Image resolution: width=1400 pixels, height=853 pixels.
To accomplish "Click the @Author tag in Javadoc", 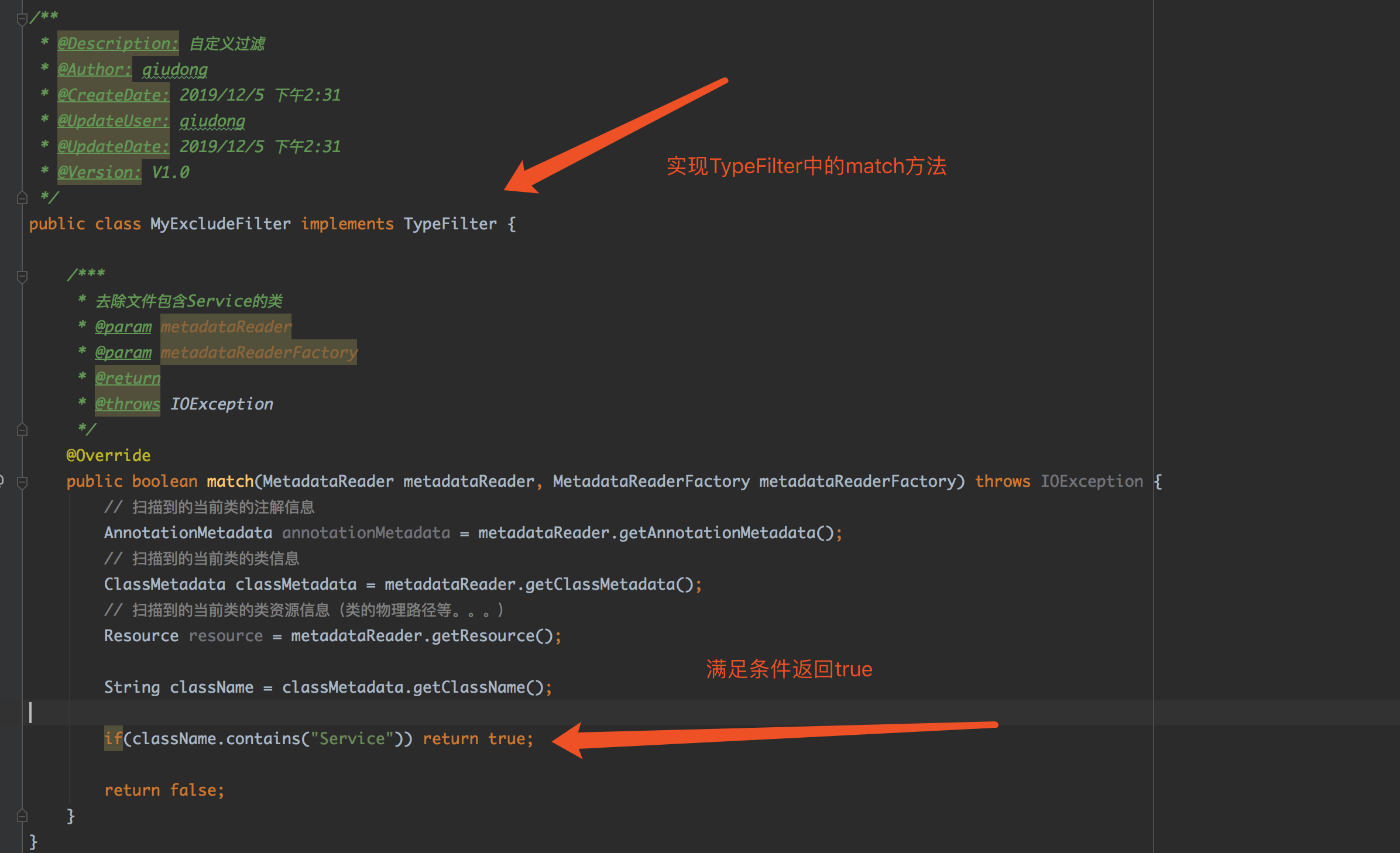I will tap(94, 69).
